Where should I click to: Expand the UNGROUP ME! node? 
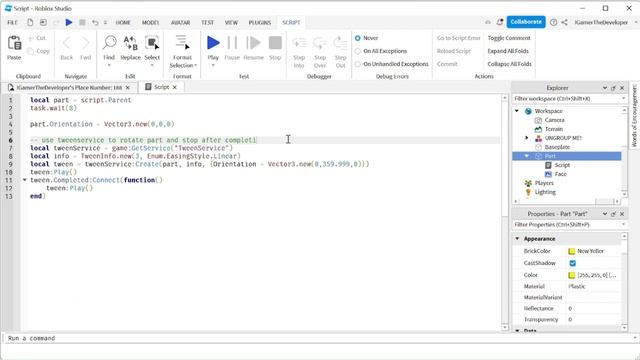[x=527, y=138]
